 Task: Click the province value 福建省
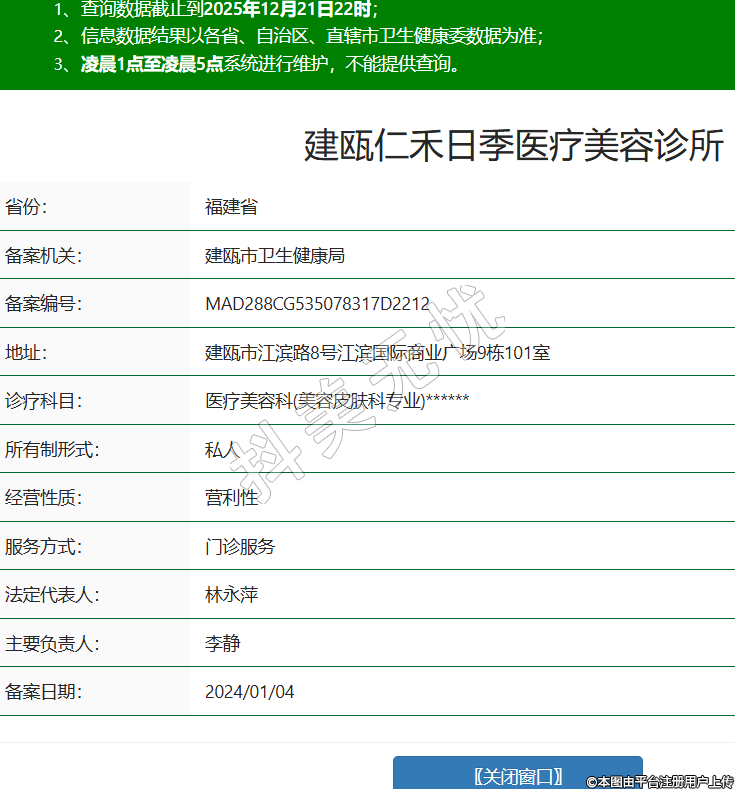[231, 207]
